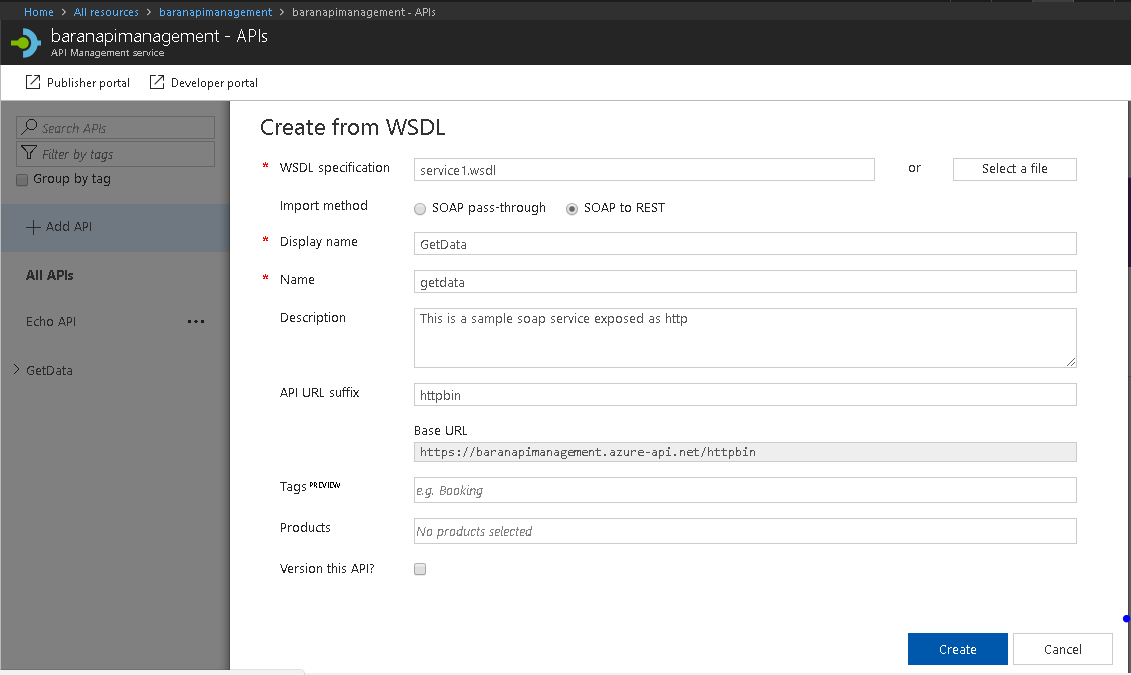Click the Description textarea resize handle
Viewport: 1131px width, 675px height.
[1071, 362]
